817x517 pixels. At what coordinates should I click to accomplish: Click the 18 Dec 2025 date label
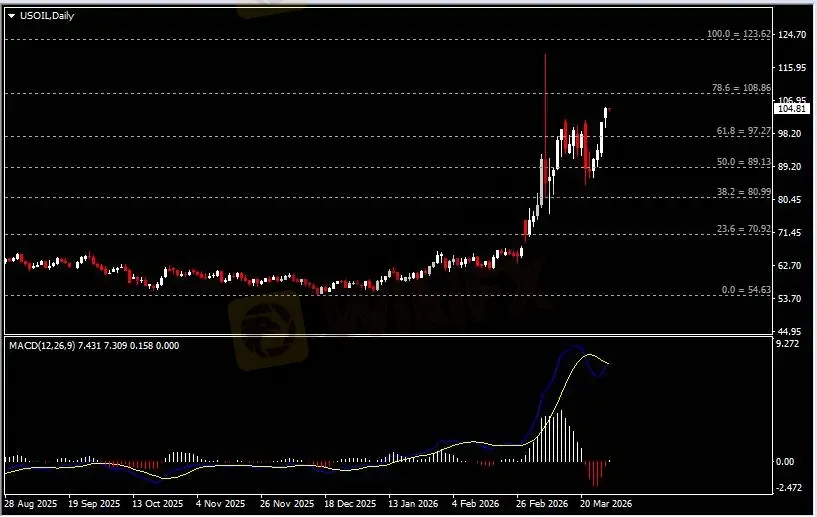(350, 504)
